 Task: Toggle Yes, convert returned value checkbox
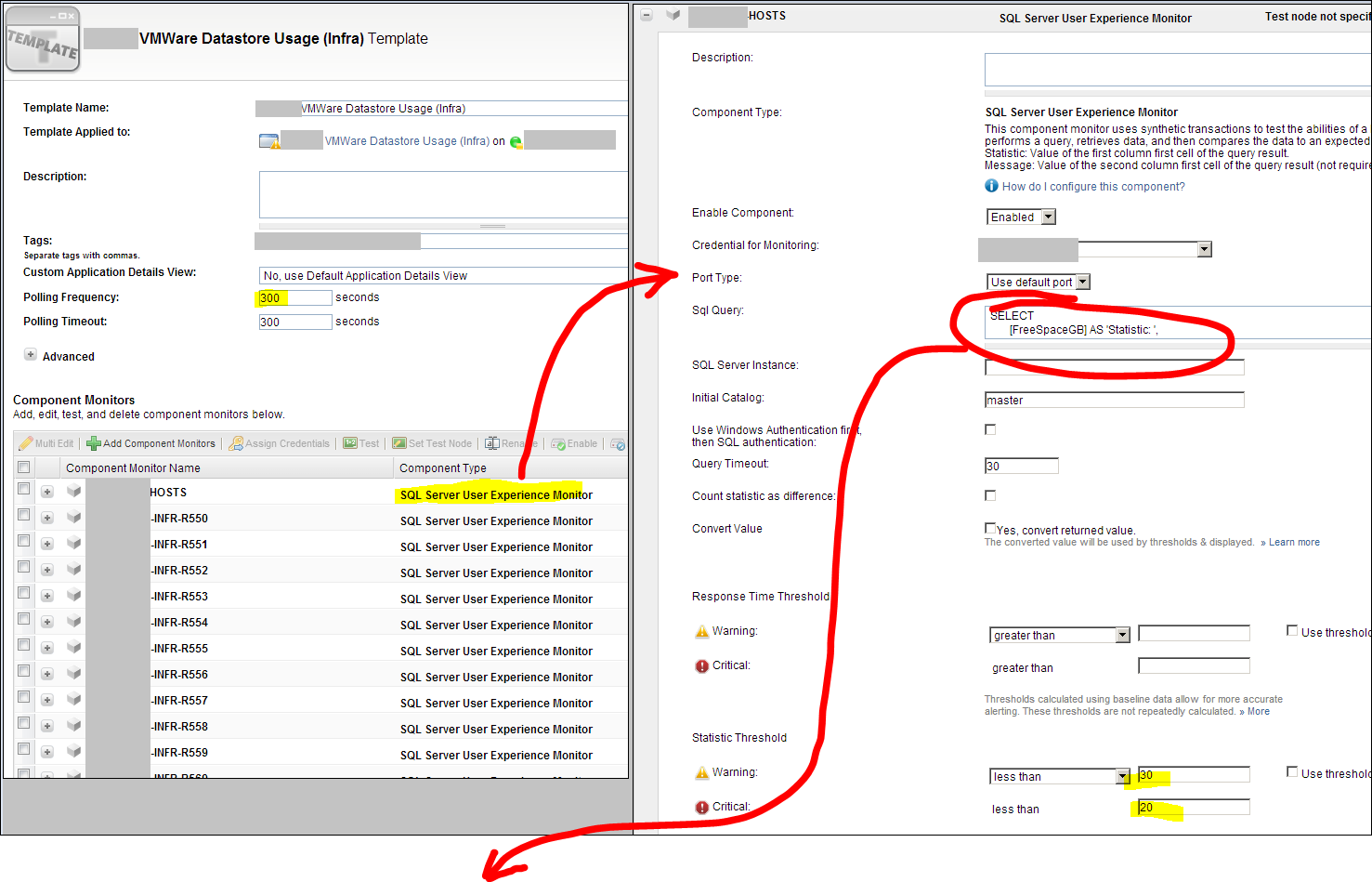tap(990, 528)
